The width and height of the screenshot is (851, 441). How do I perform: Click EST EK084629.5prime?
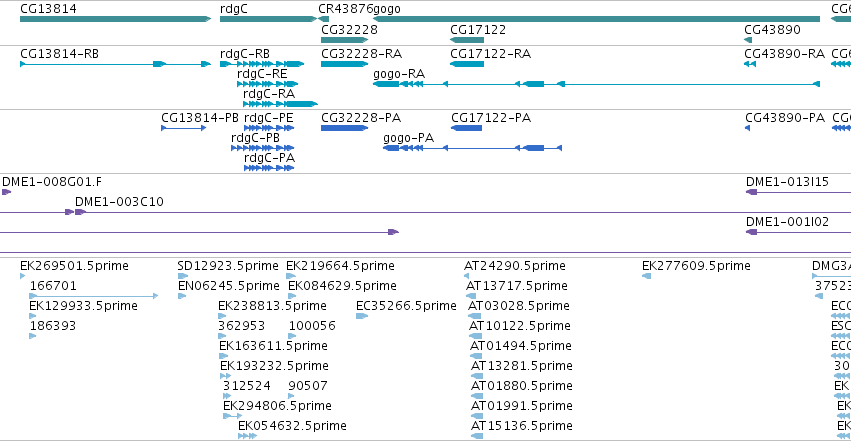292,296
